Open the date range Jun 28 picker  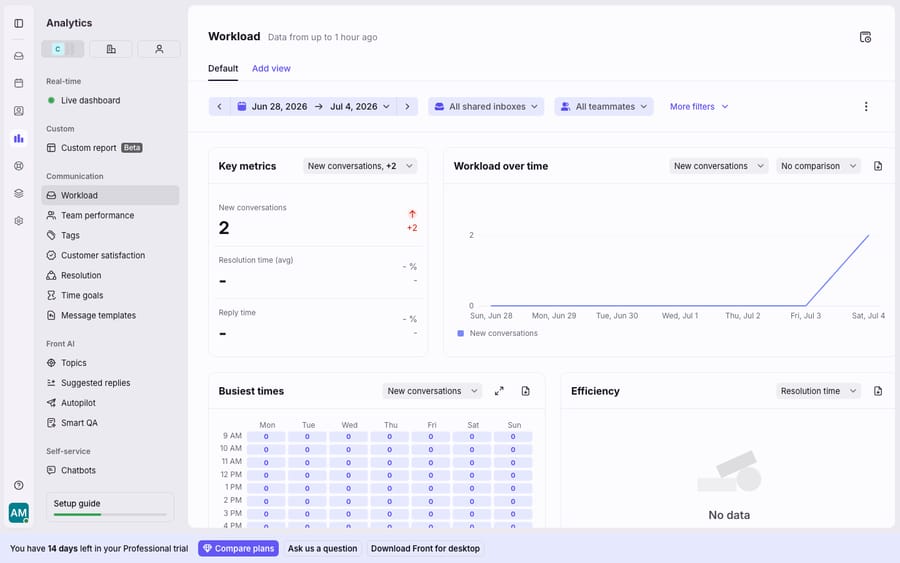(x=313, y=107)
